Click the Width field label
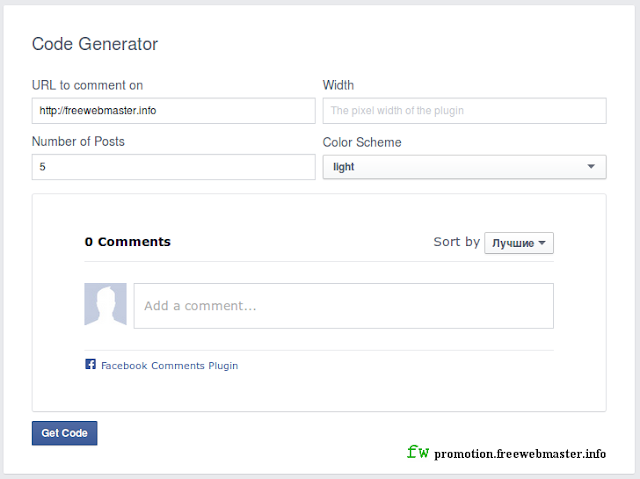The width and height of the screenshot is (640, 479). 338,86
